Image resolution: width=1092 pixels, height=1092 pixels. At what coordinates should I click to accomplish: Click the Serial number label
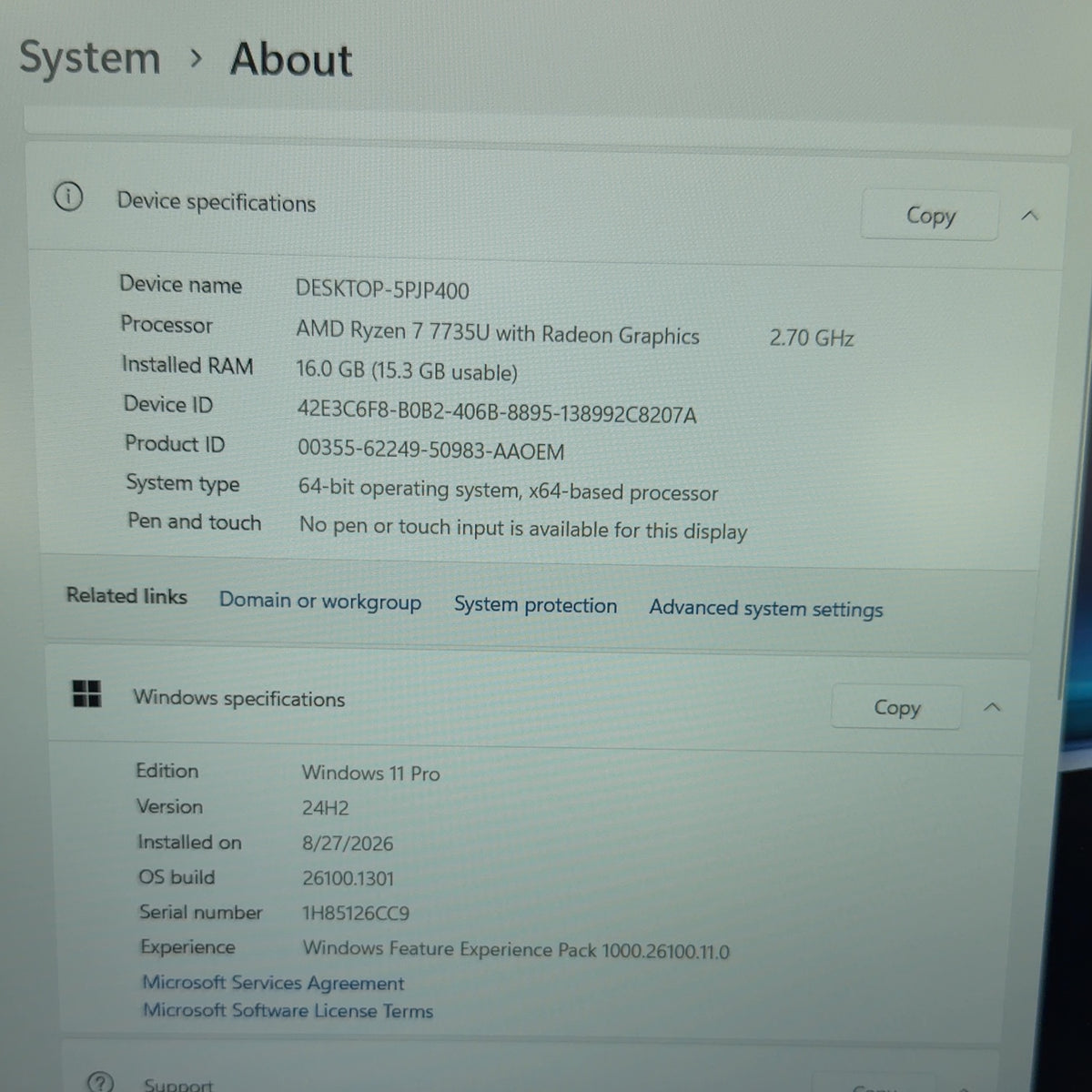click(x=201, y=912)
